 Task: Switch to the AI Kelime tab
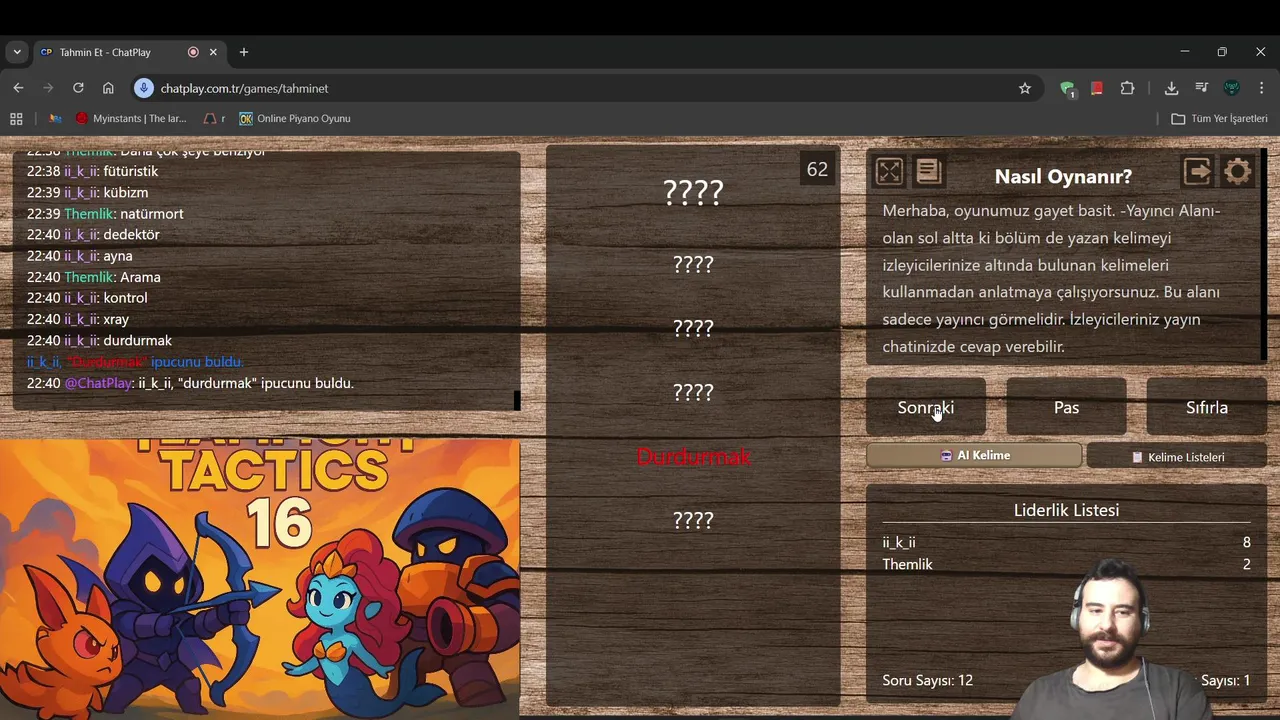(x=974, y=455)
